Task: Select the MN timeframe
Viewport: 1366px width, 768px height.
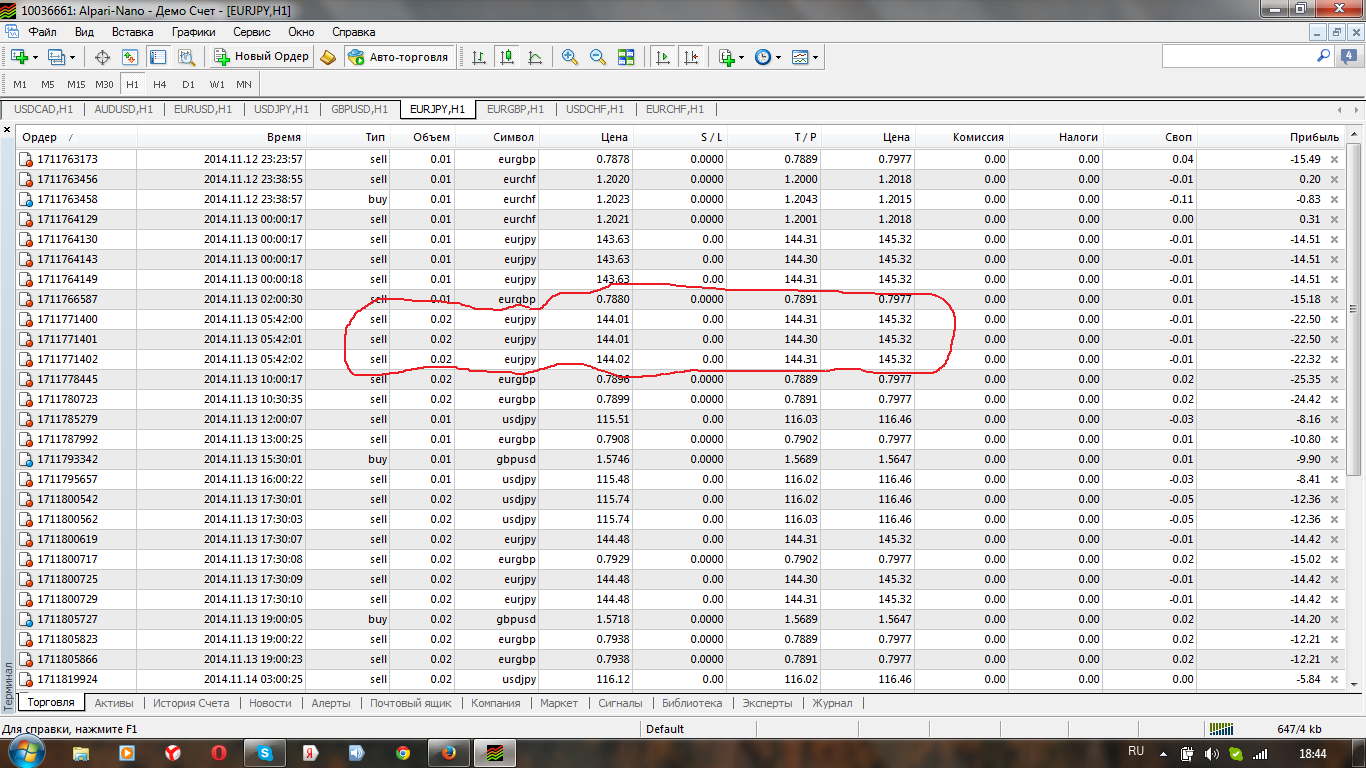Action: 244,85
